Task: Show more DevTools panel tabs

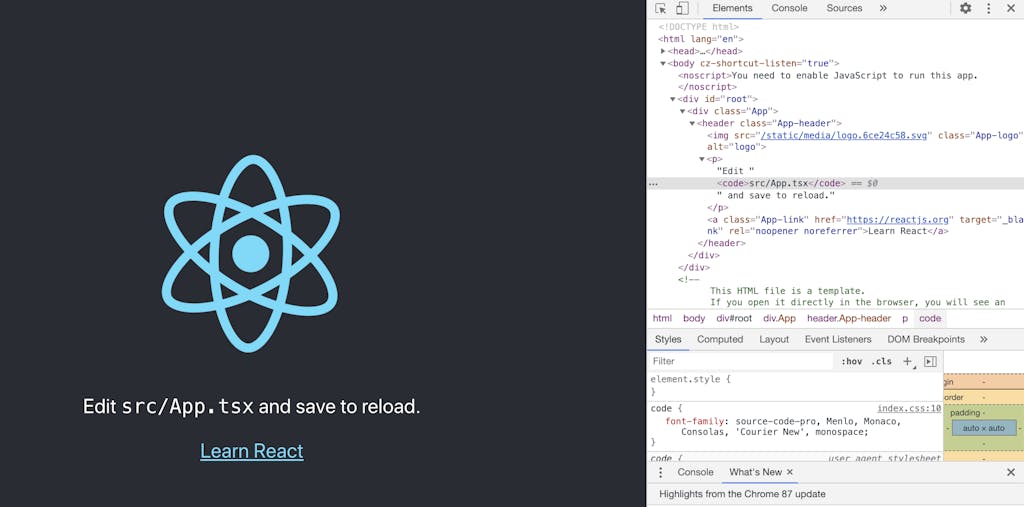Action: pyautogui.click(x=882, y=8)
